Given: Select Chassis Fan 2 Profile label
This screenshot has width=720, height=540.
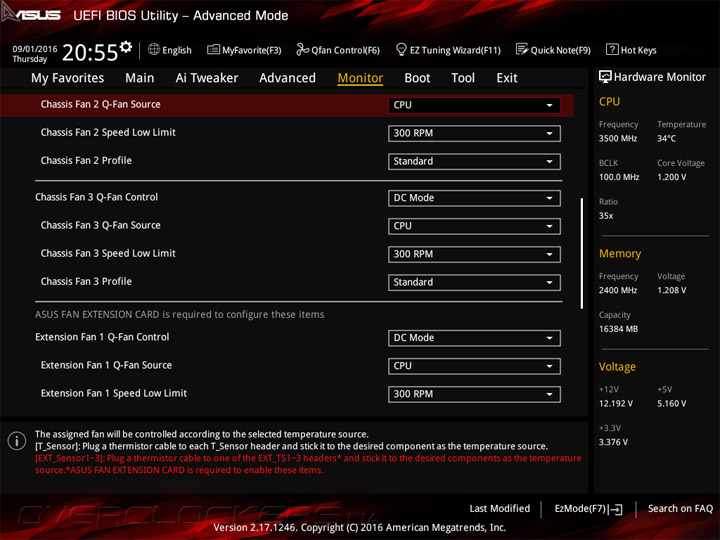Looking at the screenshot, I should [86, 160].
